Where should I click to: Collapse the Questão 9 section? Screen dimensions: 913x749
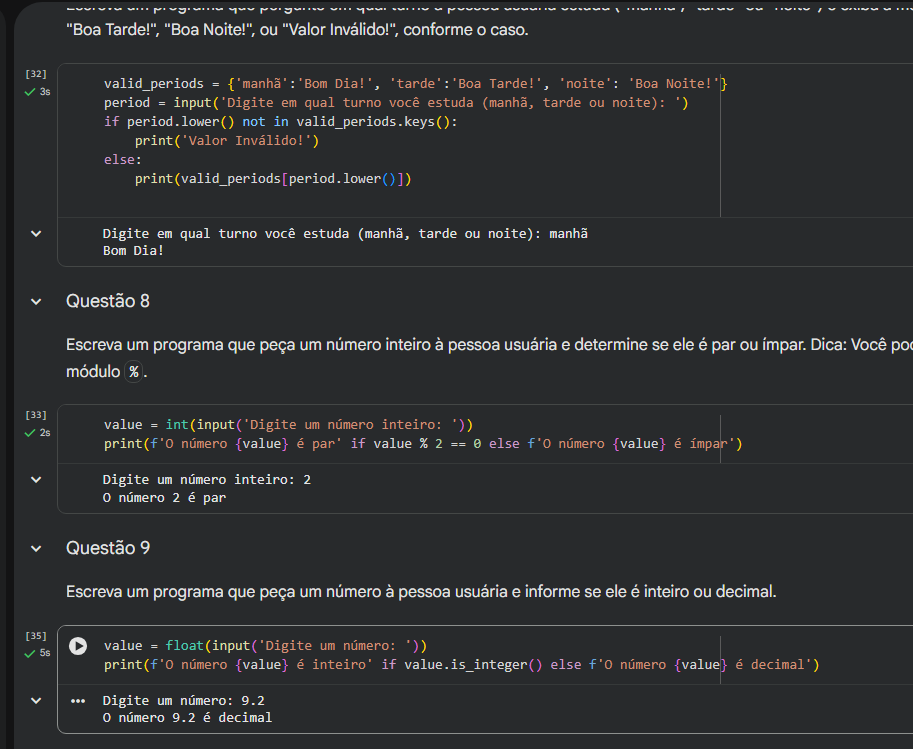coord(36,549)
